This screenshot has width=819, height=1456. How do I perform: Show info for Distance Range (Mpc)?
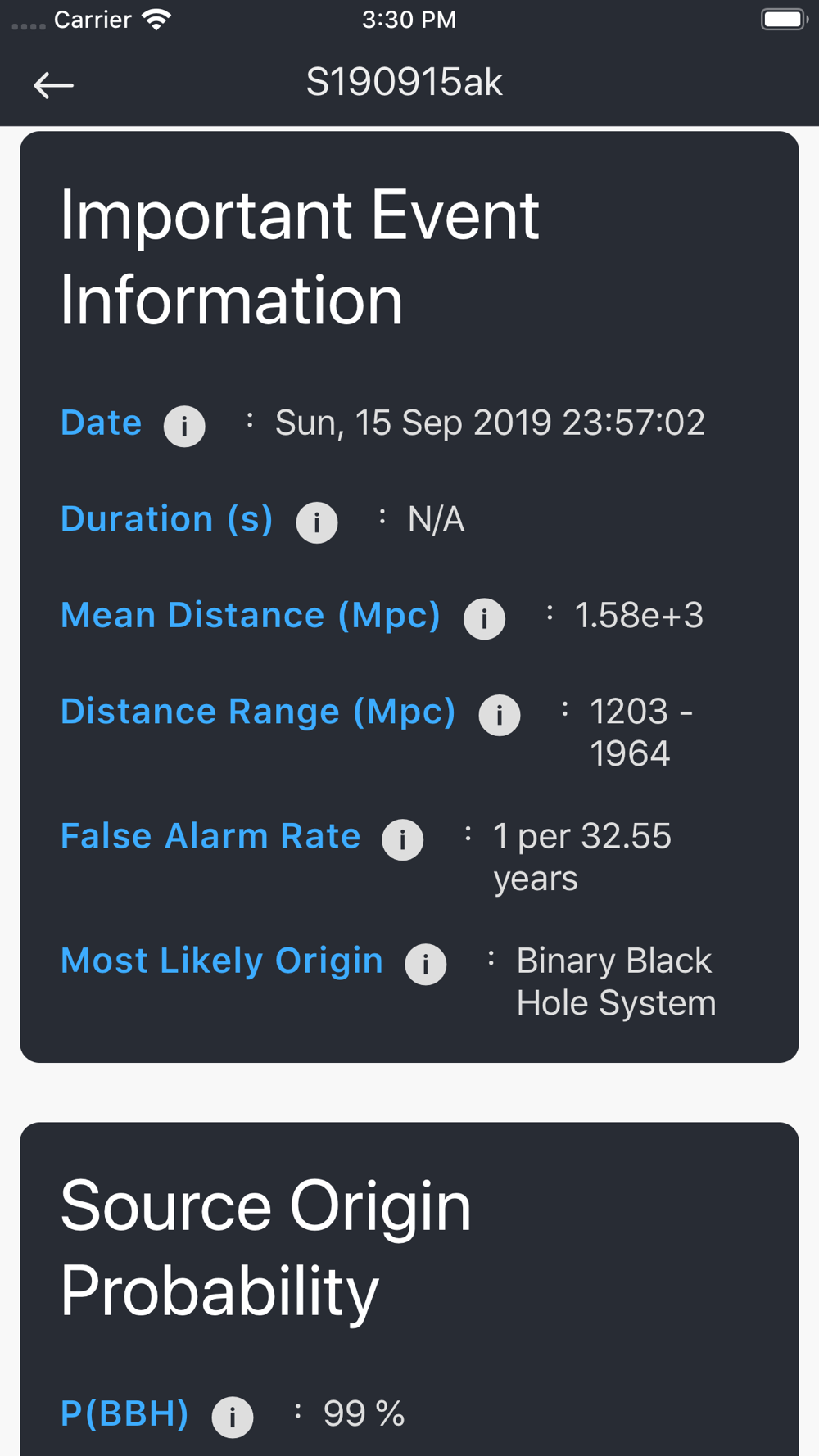point(500,715)
